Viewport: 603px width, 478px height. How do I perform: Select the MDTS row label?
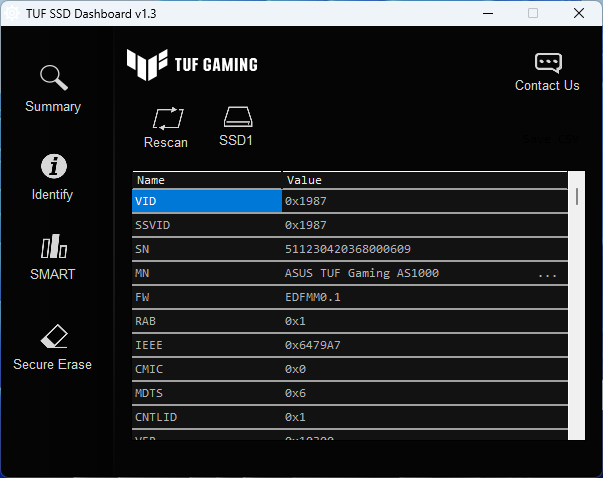149,393
